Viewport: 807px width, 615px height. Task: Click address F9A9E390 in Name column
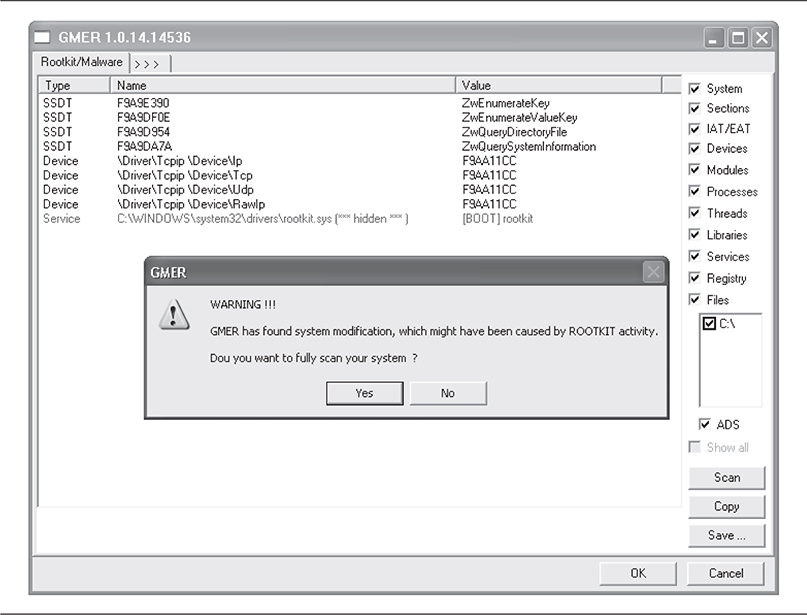[x=143, y=103]
